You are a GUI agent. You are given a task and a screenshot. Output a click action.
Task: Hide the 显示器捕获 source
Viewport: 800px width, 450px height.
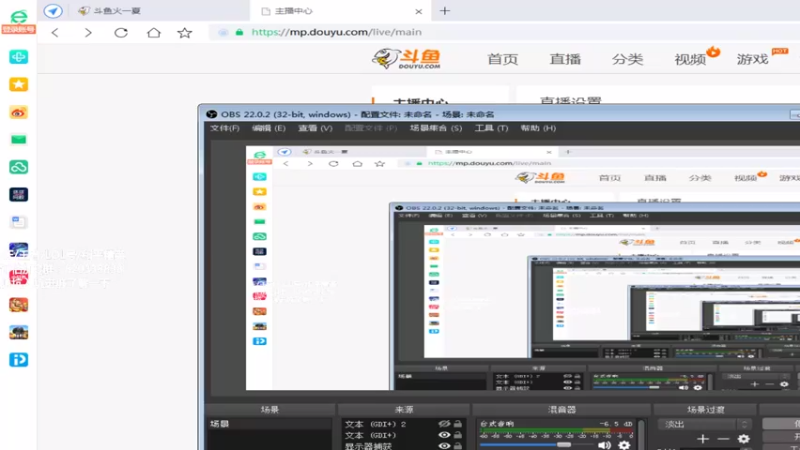(444, 446)
